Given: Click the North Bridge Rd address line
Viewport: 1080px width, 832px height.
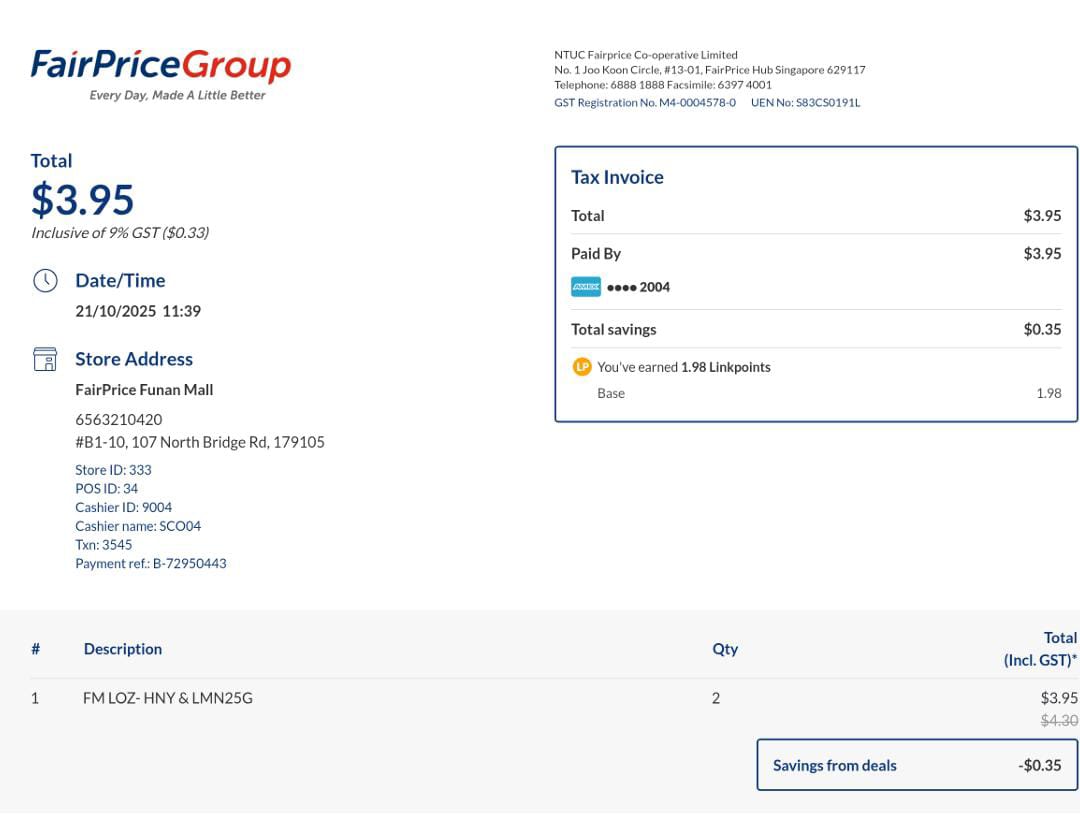Looking at the screenshot, I should coord(200,442).
